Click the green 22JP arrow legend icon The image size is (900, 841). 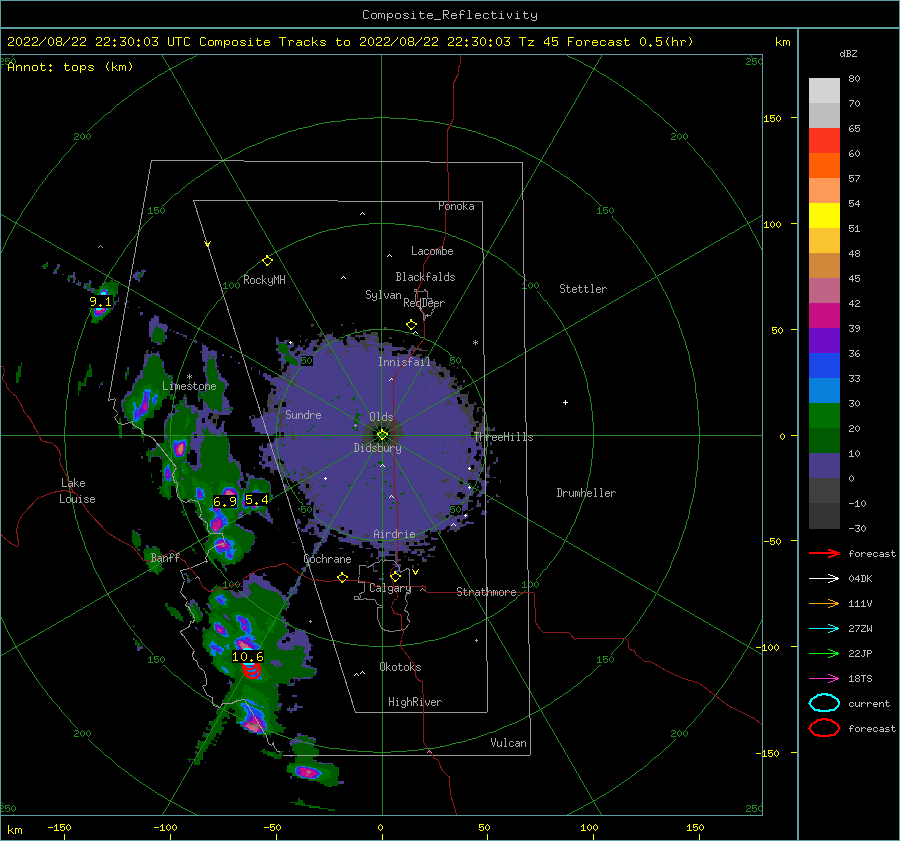pyautogui.click(x=824, y=653)
